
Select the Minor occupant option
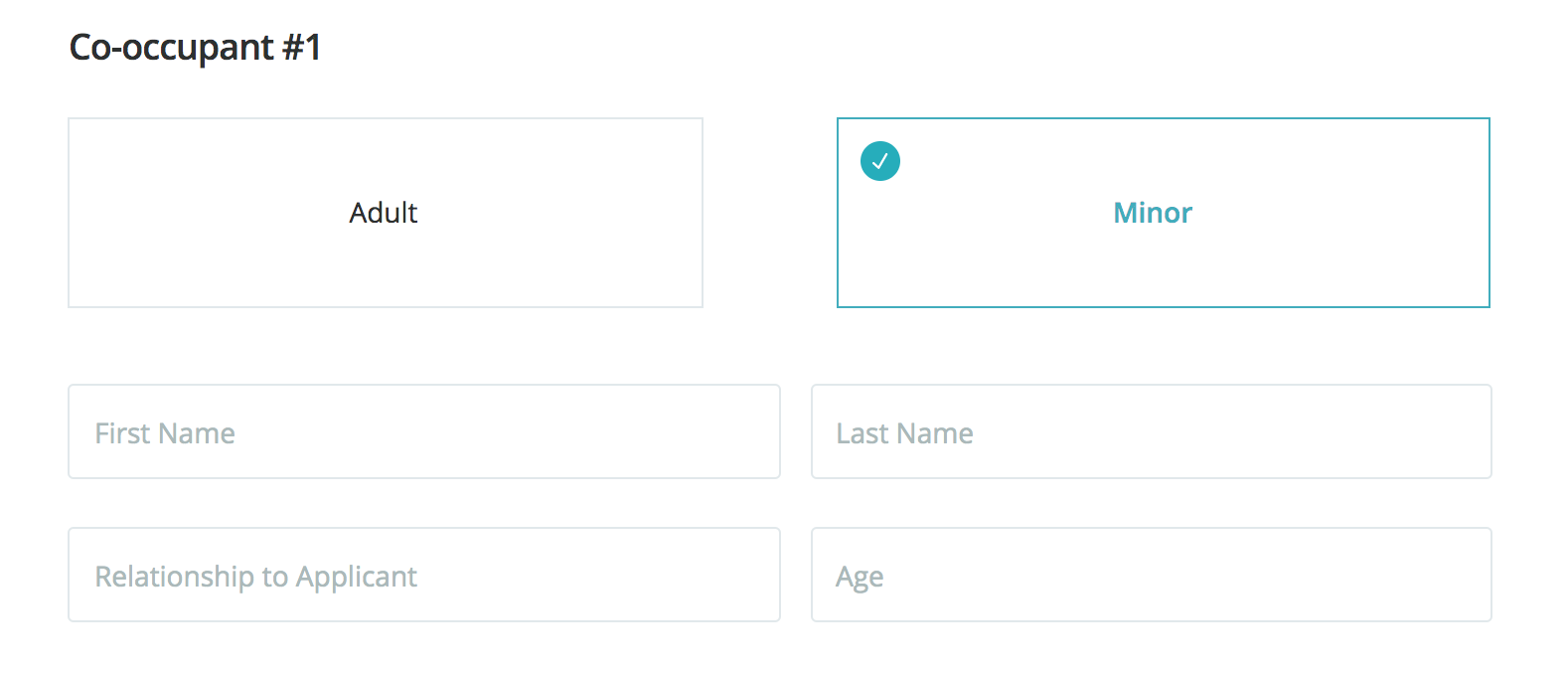click(x=1163, y=213)
